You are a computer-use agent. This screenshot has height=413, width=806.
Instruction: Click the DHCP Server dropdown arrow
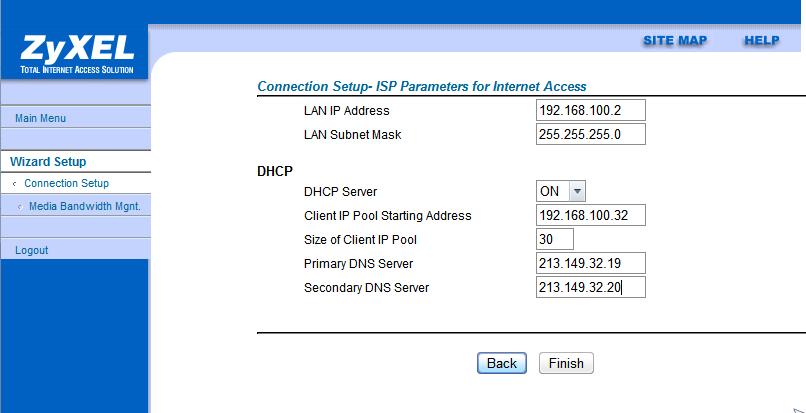[577, 191]
